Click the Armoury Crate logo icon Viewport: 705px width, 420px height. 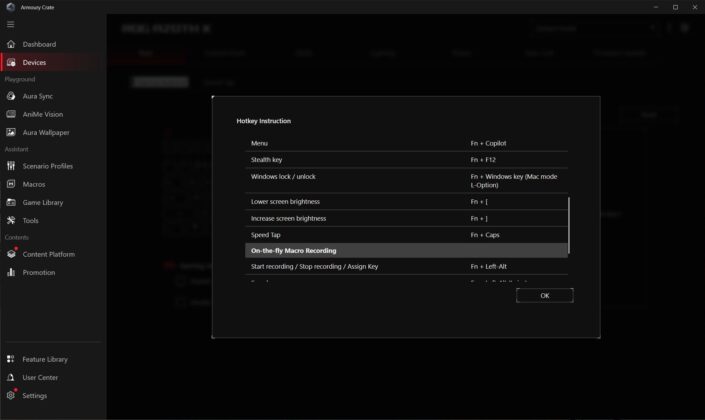coord(11,7)
